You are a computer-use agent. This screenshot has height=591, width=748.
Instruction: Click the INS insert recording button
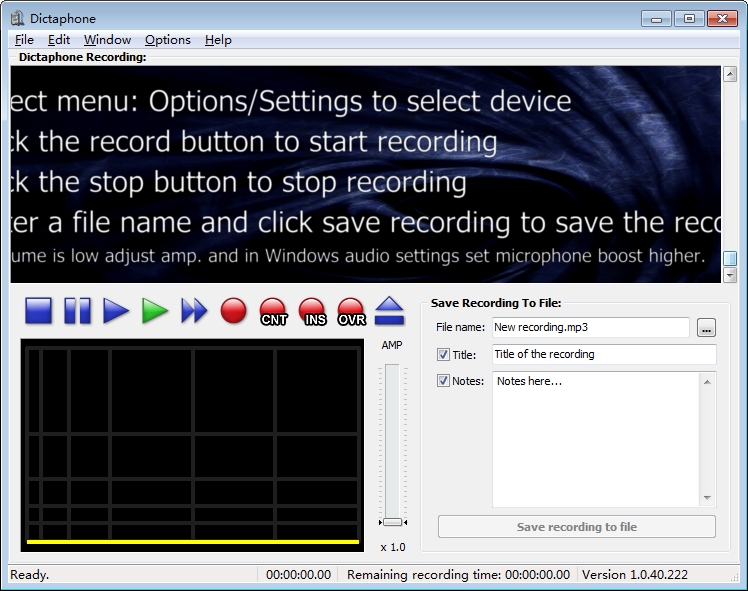[312, 312]
